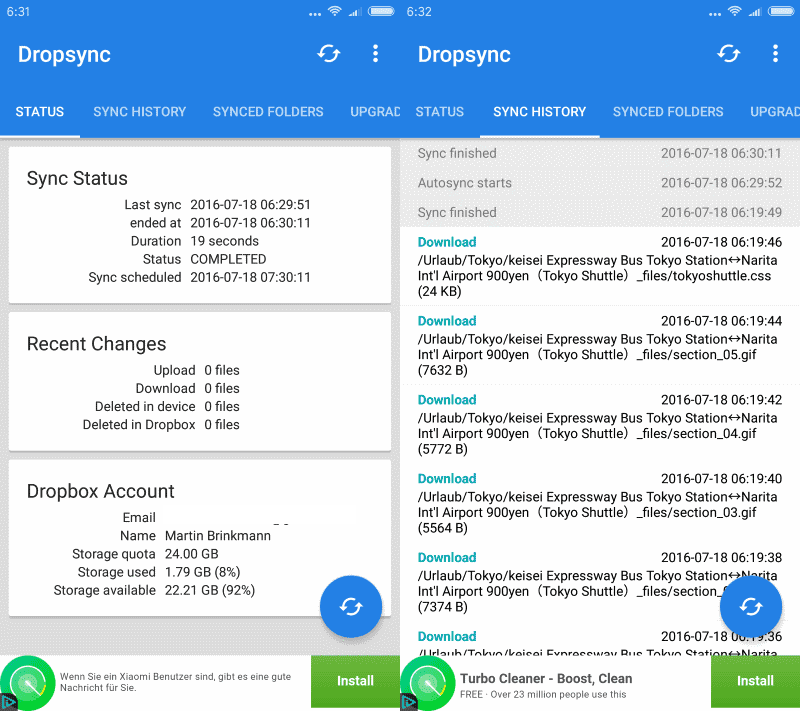
Task: Open UPGRADE tab on right screen
Action: pyautogui.click(x=774, y=112)
